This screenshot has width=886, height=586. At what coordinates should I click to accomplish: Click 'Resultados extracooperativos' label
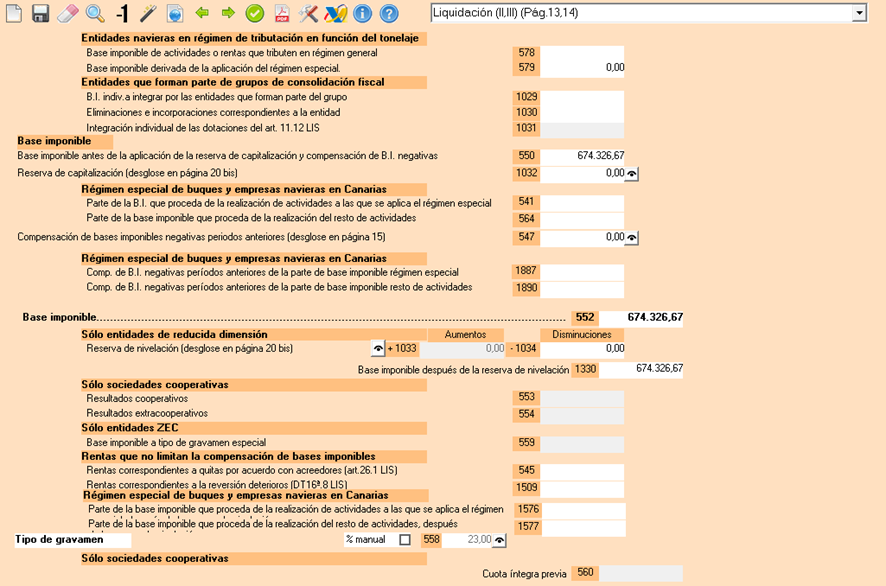[147, 414]
